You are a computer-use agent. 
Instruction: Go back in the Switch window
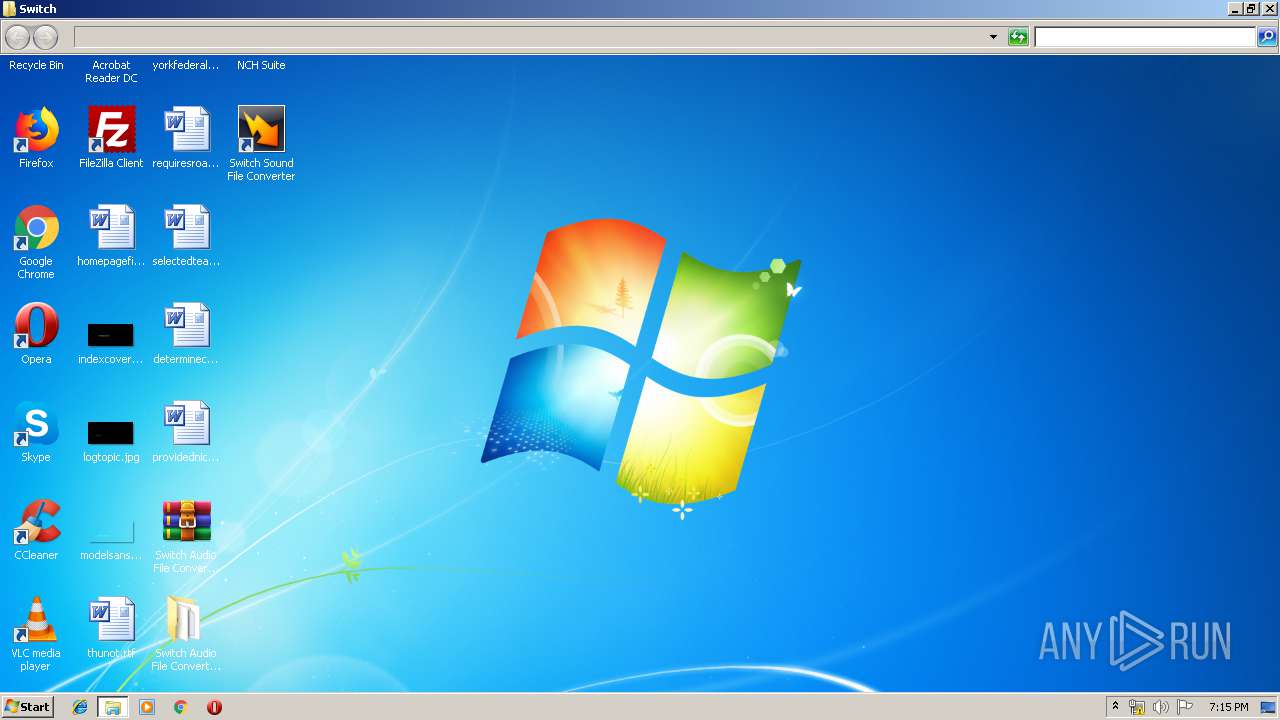tap(18, 37)
